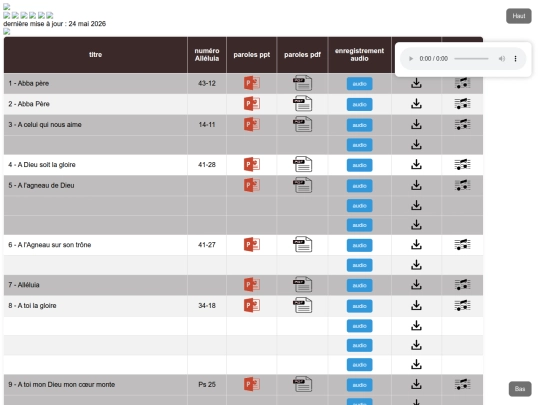Open PowerPoint for A Dieu soit la gloire
540x405 pixels.
coord(252,164)
